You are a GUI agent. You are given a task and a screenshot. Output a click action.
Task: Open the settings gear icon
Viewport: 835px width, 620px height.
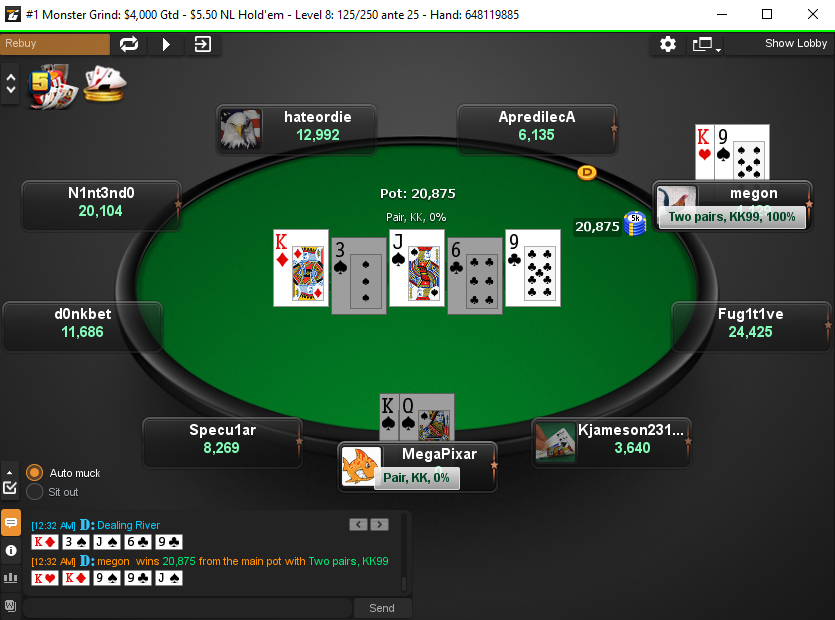point(668,44)
